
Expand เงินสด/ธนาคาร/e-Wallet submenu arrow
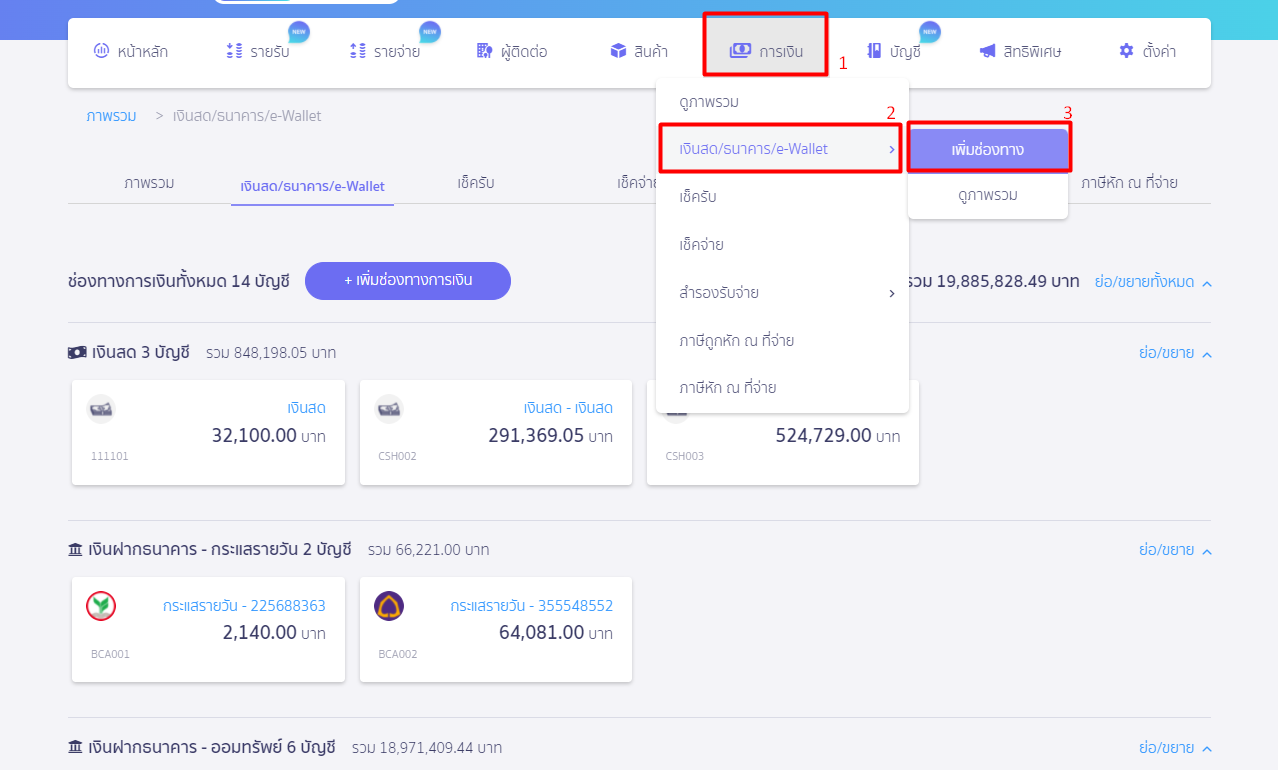(892, 150)
